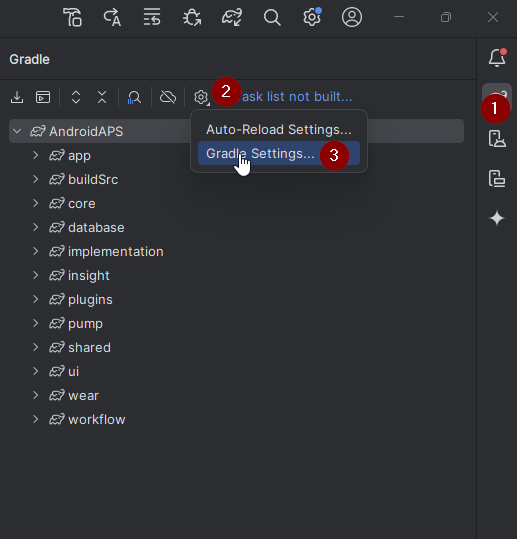Expand the wear module chevron
Image resolution: width=517 pixels, height=539 pixels.
coord(35,395)
